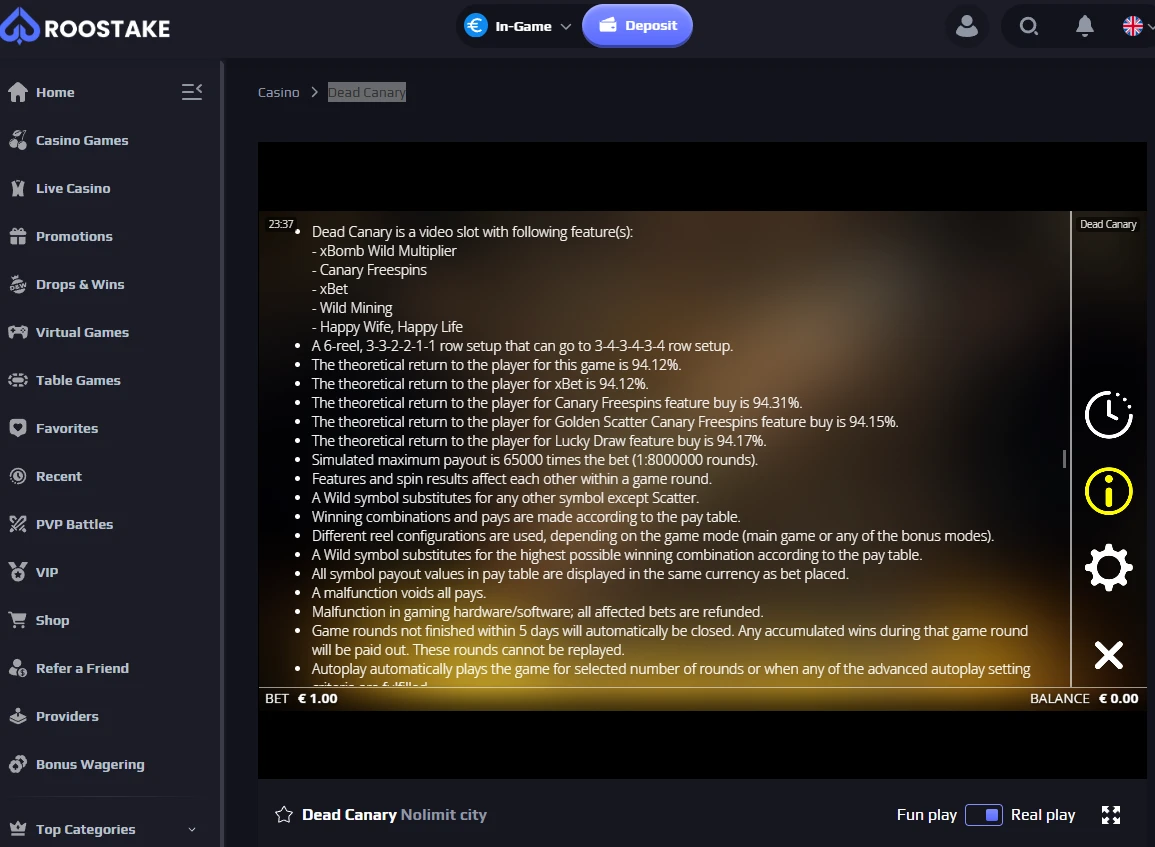Open the game history clock icon
This screenshot has width=1155, height=847.
(x=1109, y=415)
